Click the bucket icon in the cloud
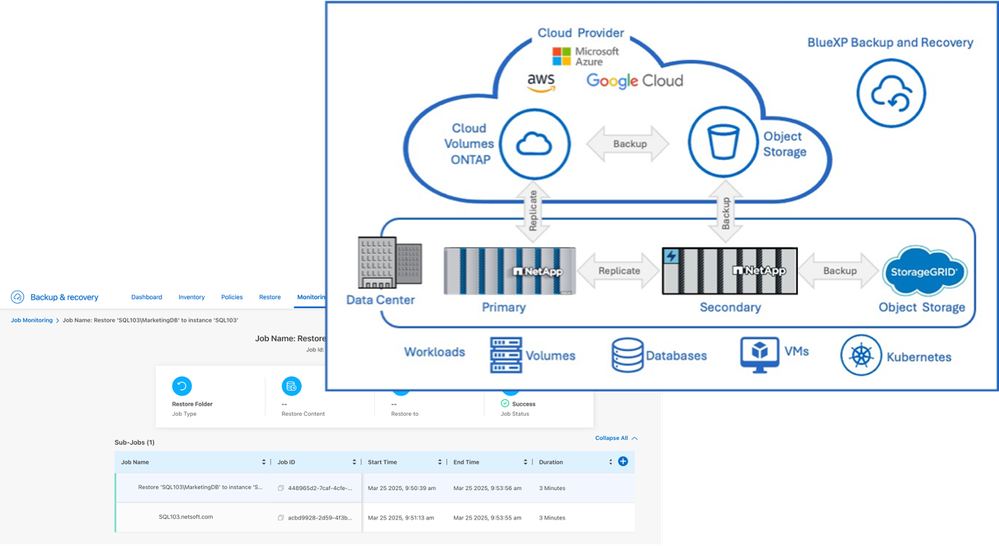The image size is (999, 546). pyautogui.click(x=723, y=142)
